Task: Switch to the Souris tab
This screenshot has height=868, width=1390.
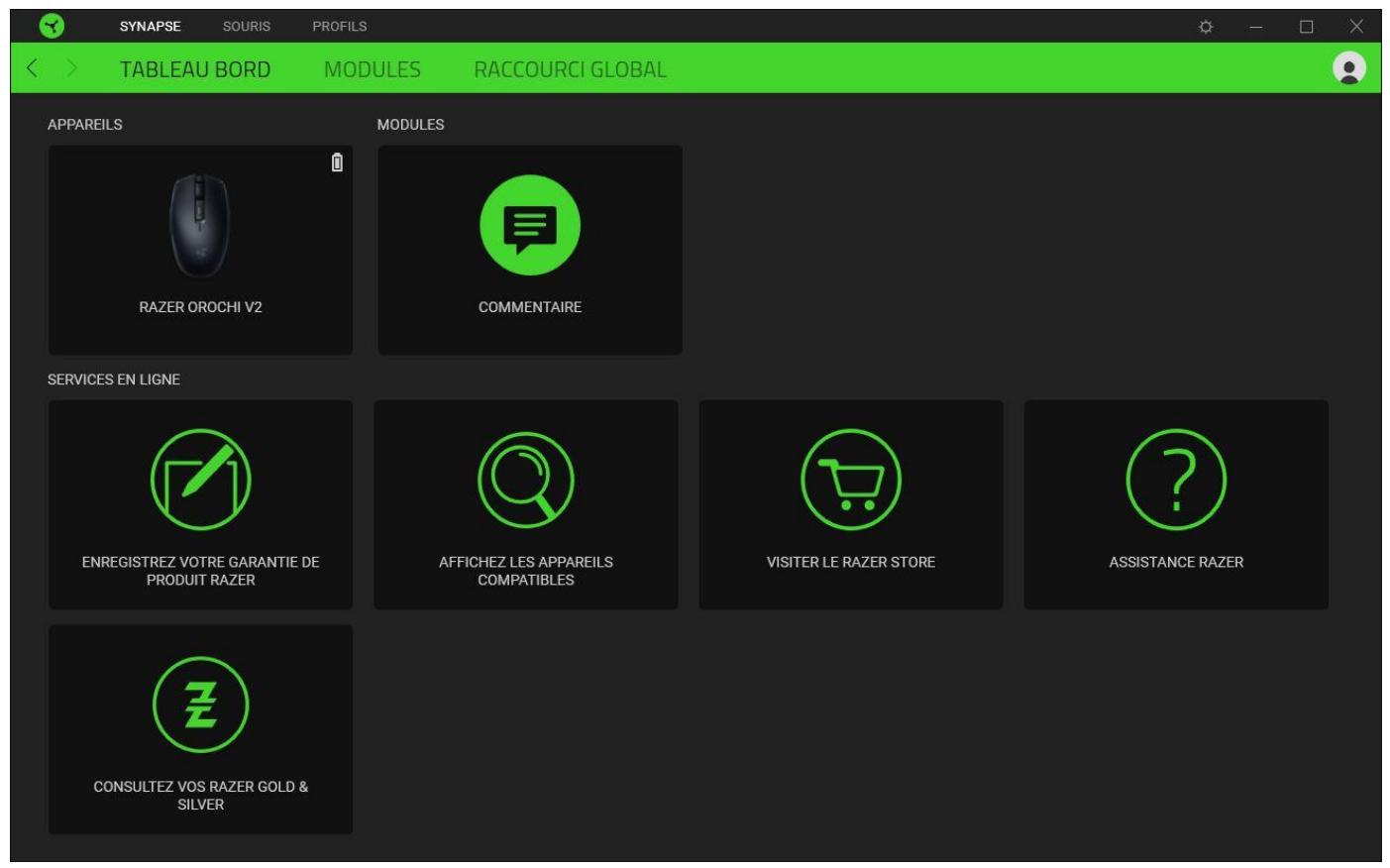Action: pos(247,27)
